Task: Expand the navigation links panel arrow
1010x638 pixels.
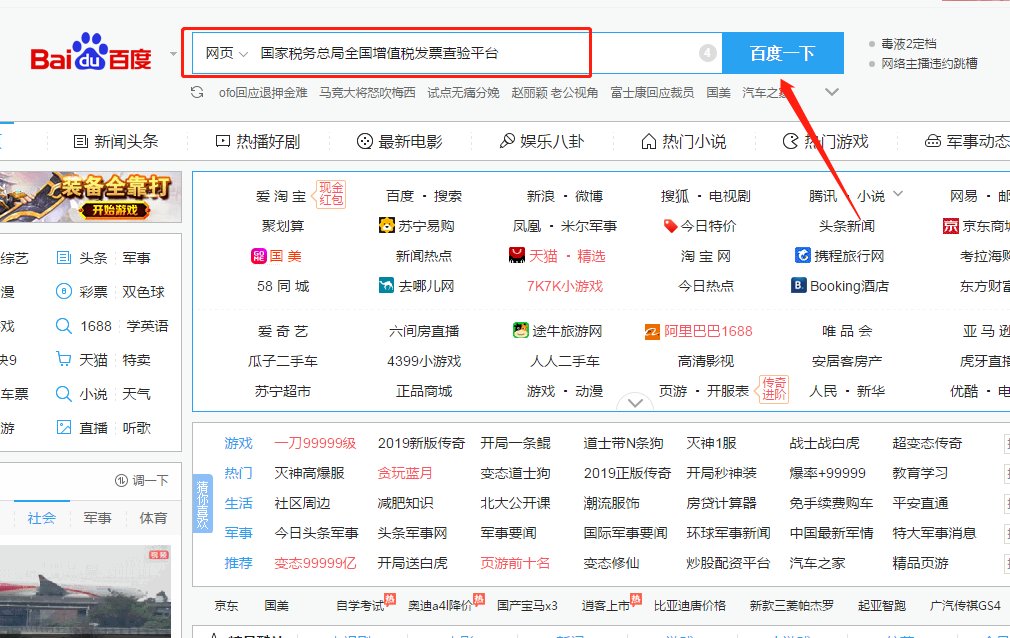Action: 635,402
